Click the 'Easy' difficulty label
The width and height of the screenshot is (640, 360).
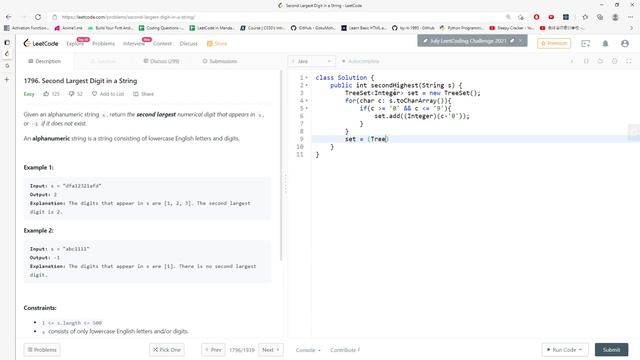point(29,94)
